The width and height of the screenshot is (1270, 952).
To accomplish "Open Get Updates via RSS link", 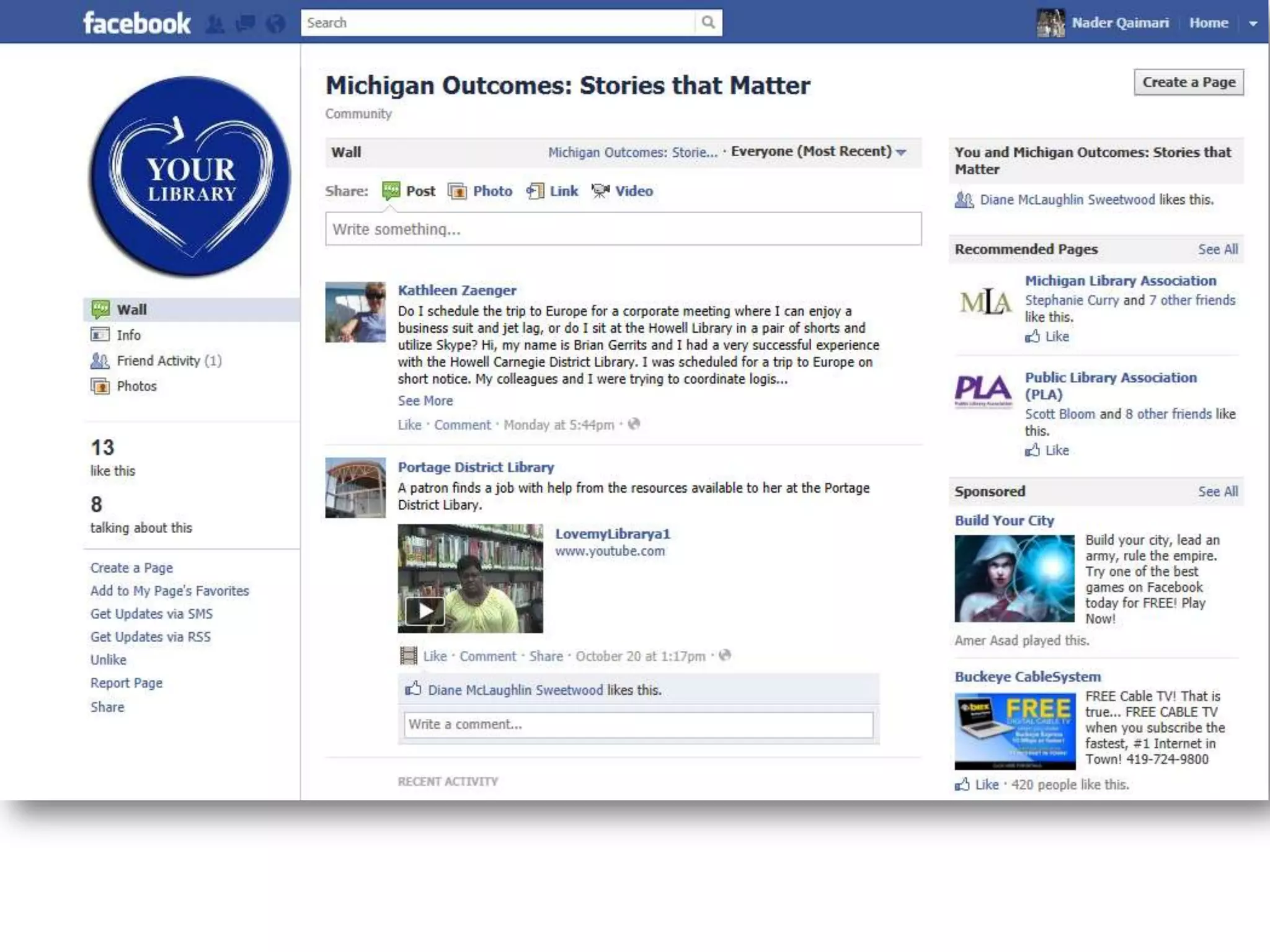I will point(151,637).
